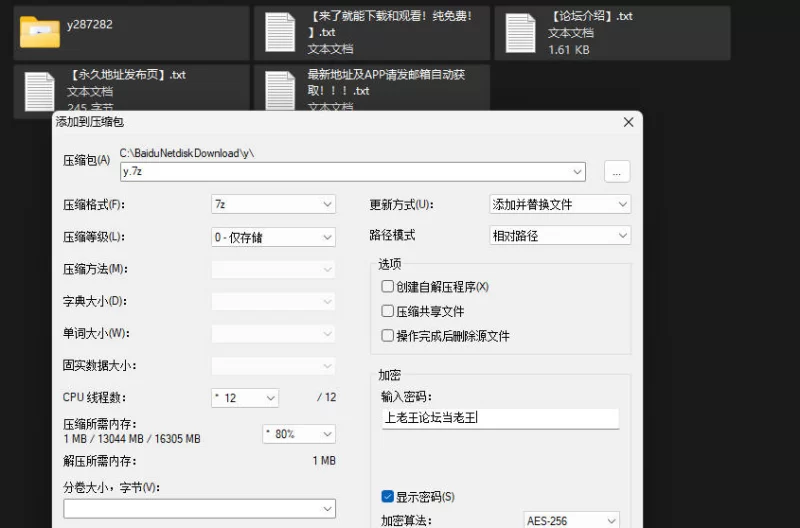The width and height of the screenshot is (800, 528).
Task: Open the y287282 folder icon
Action: click(x=40, y=32)
